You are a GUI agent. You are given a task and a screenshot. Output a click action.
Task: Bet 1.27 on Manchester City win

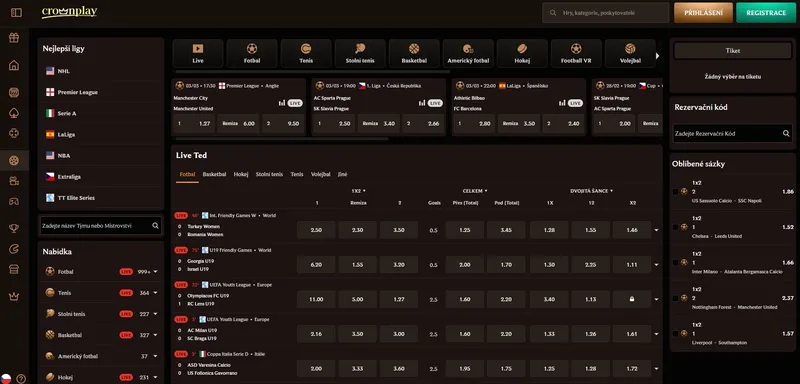click(x=194, y=123)
